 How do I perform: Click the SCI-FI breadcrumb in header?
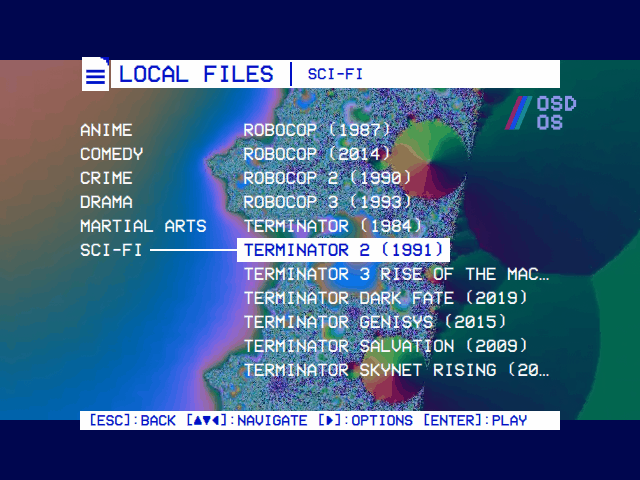(x=335, y=74)
